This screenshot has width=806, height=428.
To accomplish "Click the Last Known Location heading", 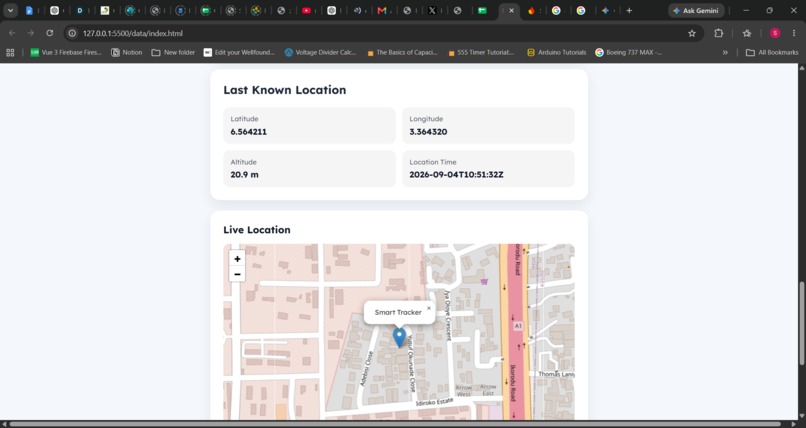I will pos(284,90).
